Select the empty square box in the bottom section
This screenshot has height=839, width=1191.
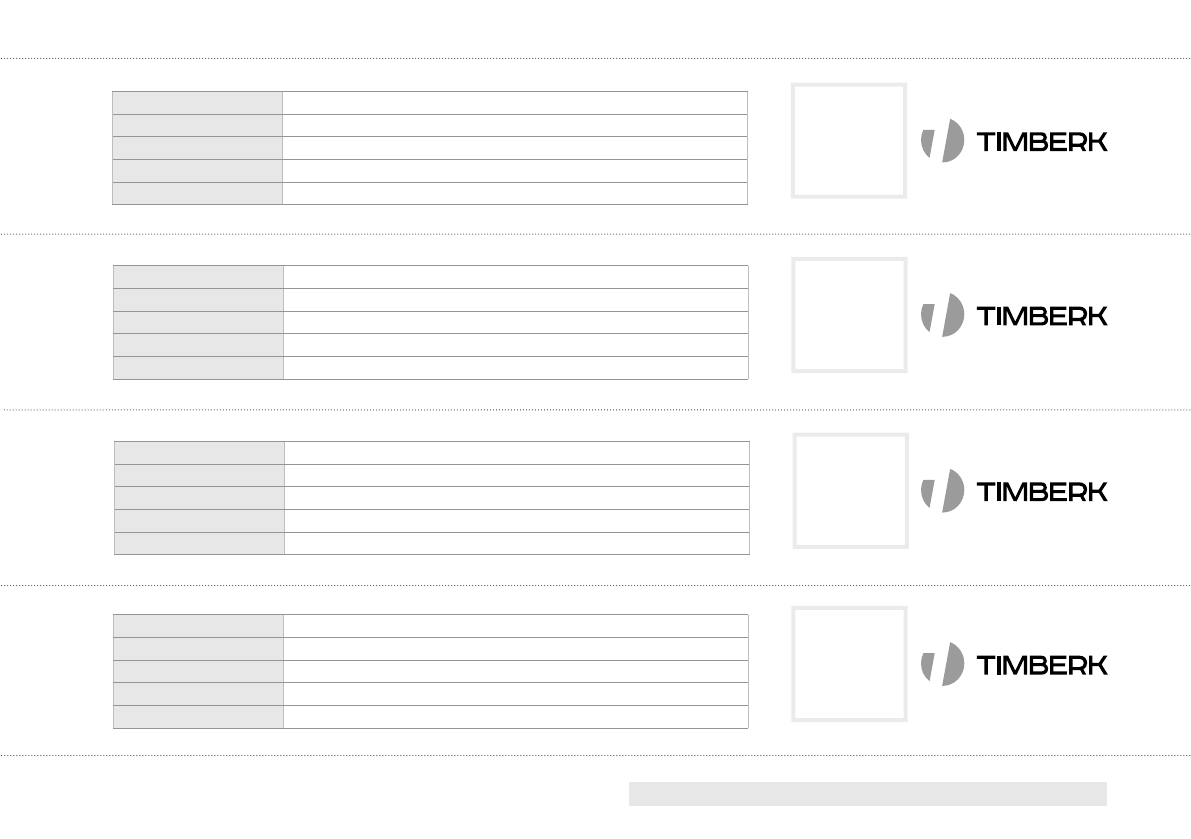click(x=850, y=664)
